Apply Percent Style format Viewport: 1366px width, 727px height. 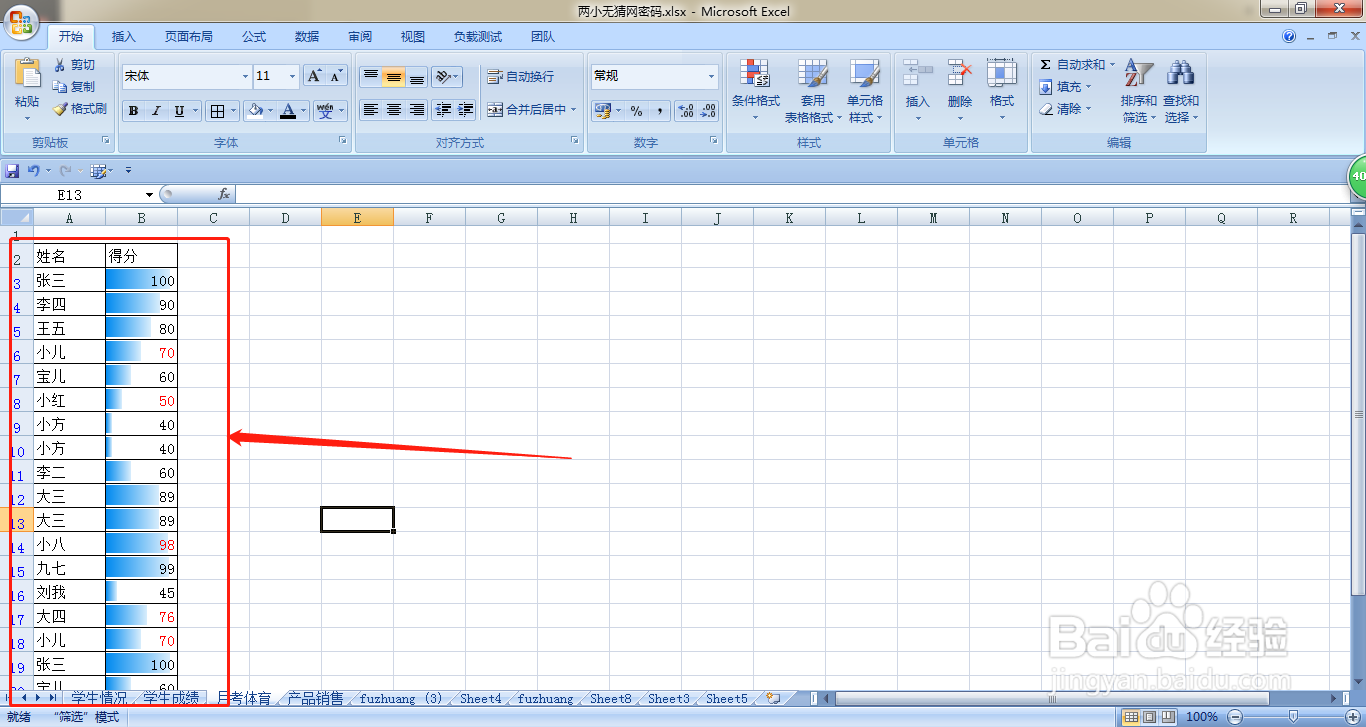click(636, 111)
